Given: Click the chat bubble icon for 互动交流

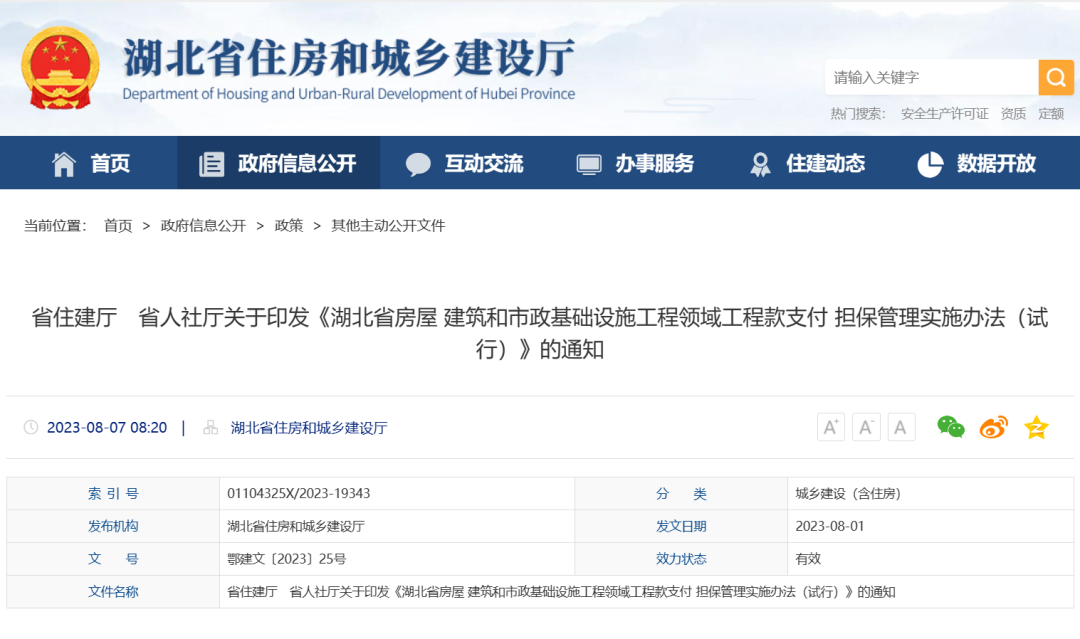Looking at the screenshot, I should 417,163.
